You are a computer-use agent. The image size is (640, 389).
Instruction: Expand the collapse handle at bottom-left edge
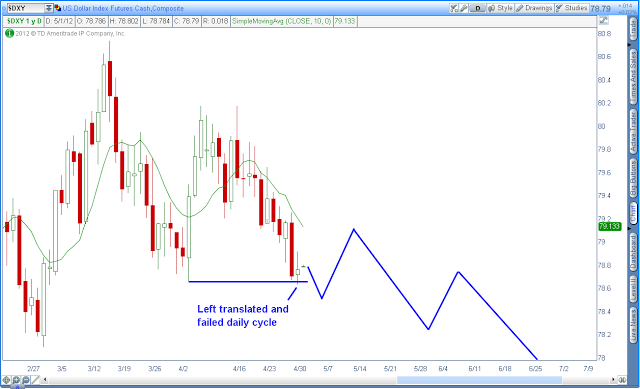pyautogui.click(x=18, y=387)
